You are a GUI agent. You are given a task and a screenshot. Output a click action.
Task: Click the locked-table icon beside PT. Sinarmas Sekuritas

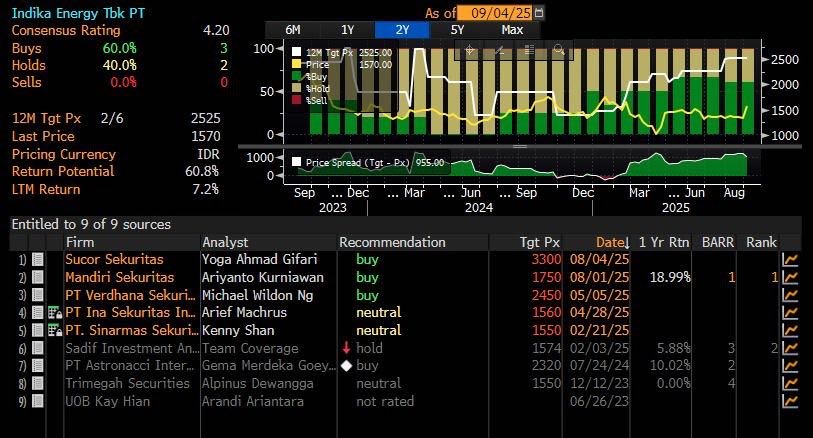pos(54,330)
